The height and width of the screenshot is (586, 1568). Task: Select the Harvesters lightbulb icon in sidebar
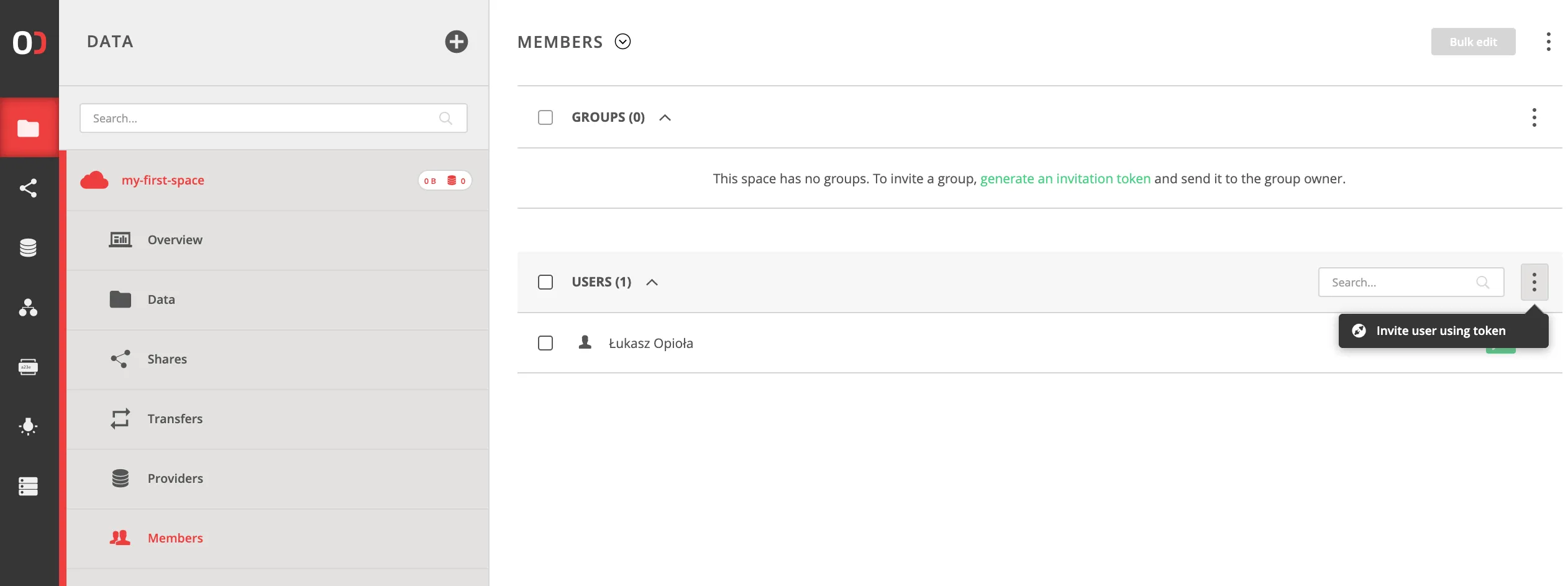coord(29,426)
